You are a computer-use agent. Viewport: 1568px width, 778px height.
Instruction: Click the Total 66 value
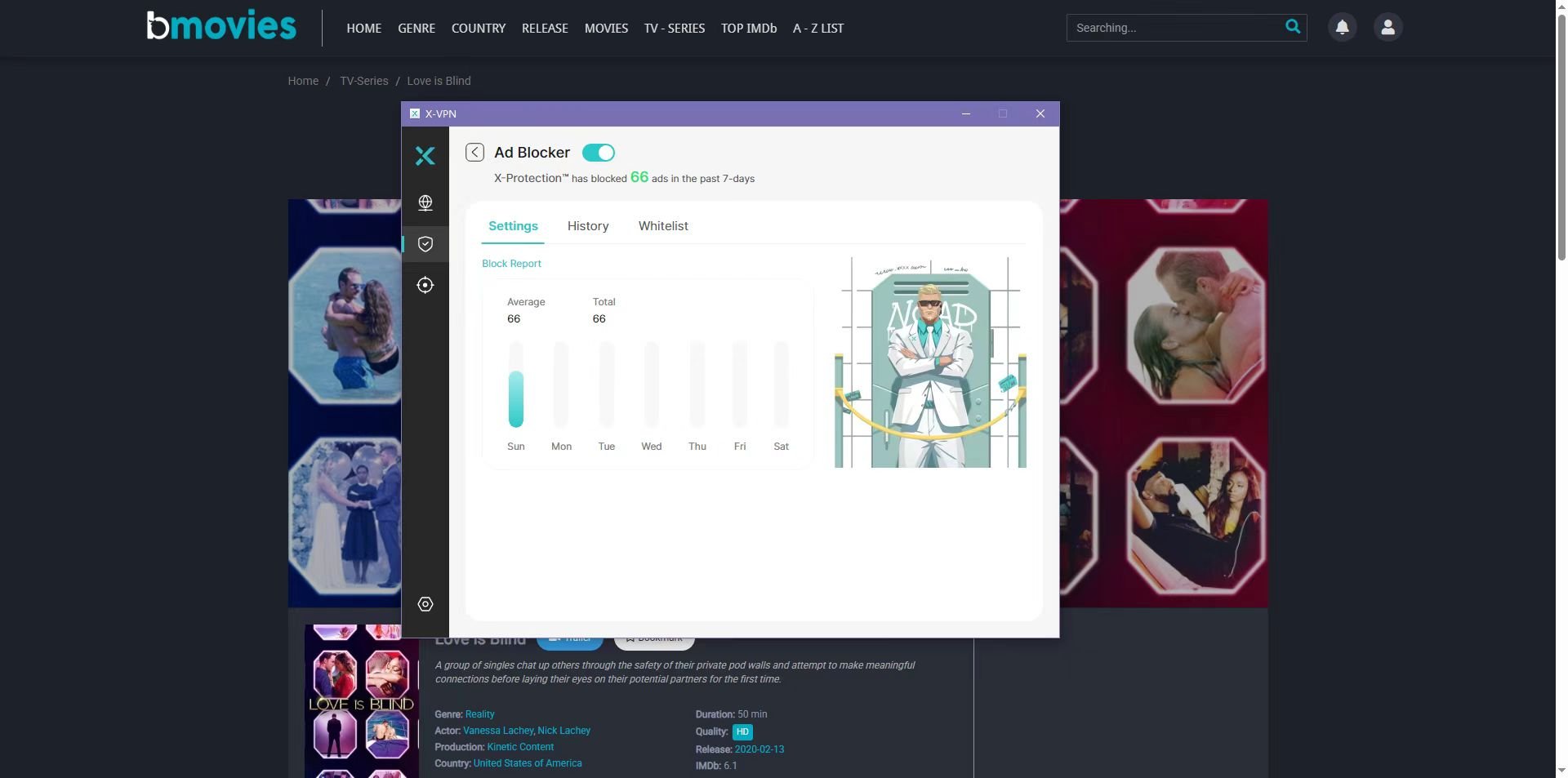point(599,319)
